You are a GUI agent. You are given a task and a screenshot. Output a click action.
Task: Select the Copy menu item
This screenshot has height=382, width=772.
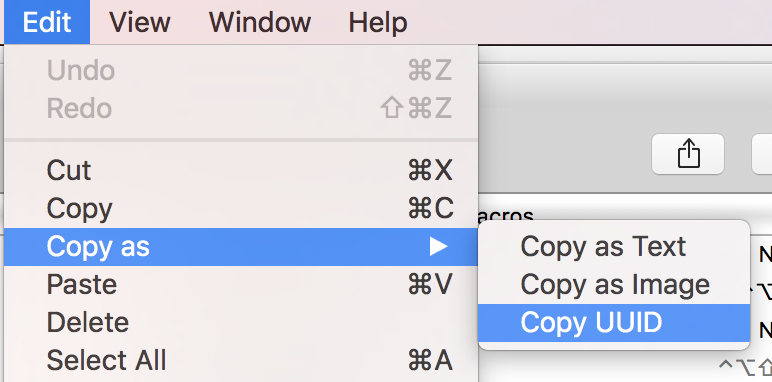(x=241, y=209)
